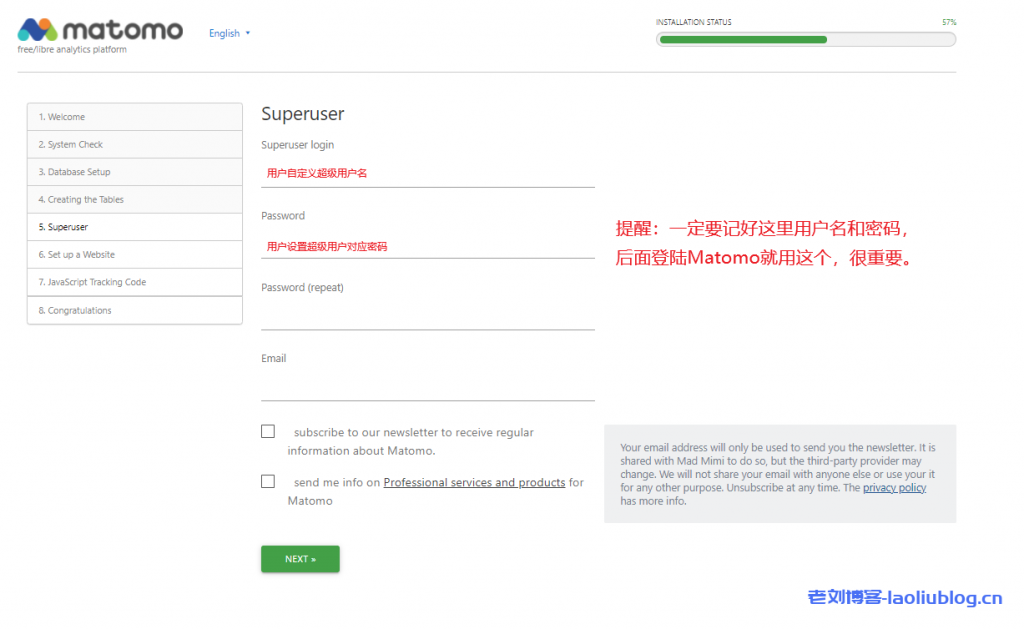This screenshot has height=629, width=1024.
Task: Select the System Check step
Action: tap(134, 145)
